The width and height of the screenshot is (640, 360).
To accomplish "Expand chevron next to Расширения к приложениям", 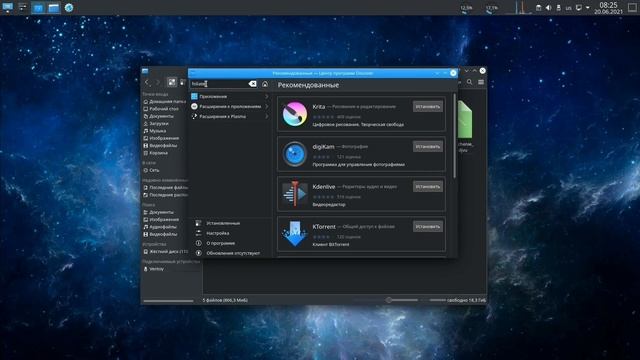I will (267, 106).
